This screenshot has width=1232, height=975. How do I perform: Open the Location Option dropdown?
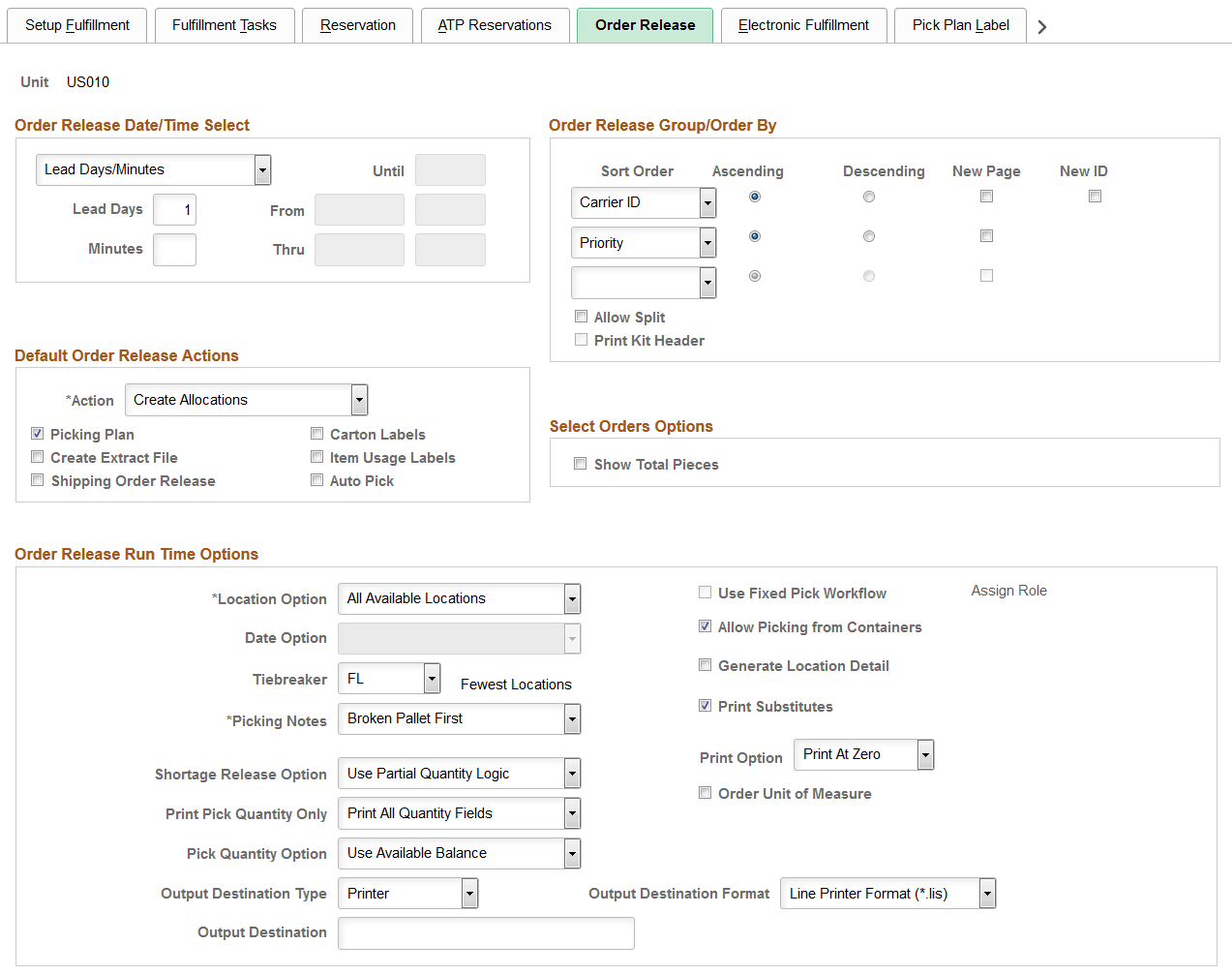pyautogui.click(x=571, y=598)
